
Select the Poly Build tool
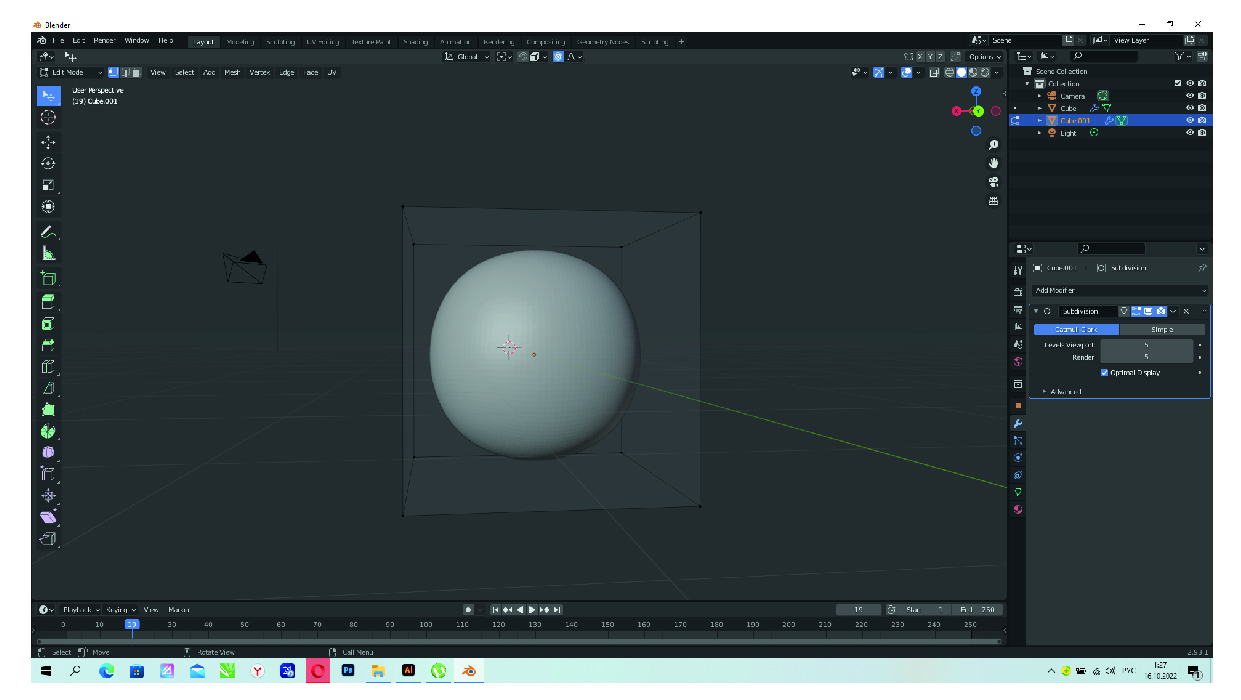click(48, 410)
